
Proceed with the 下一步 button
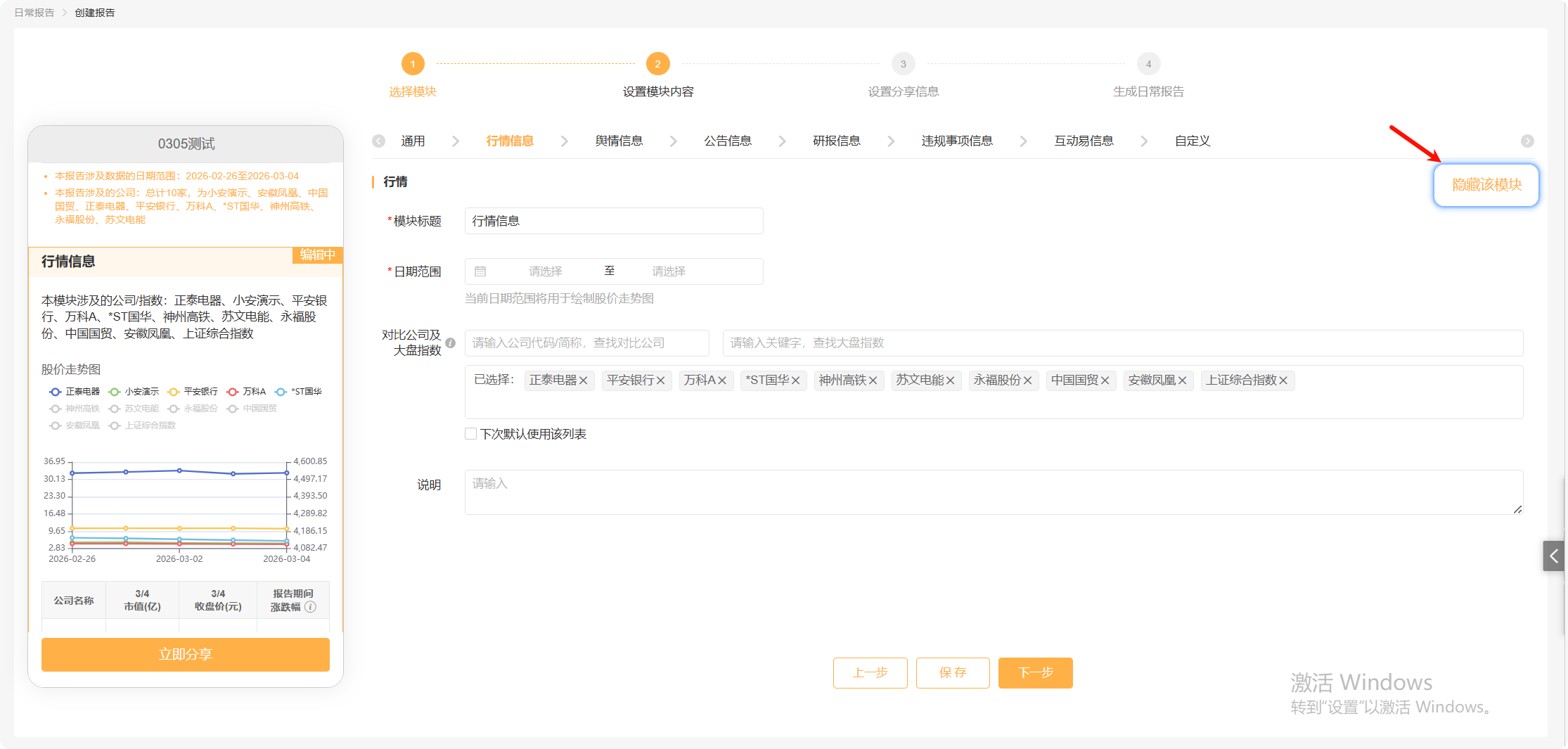[1036, 673]
